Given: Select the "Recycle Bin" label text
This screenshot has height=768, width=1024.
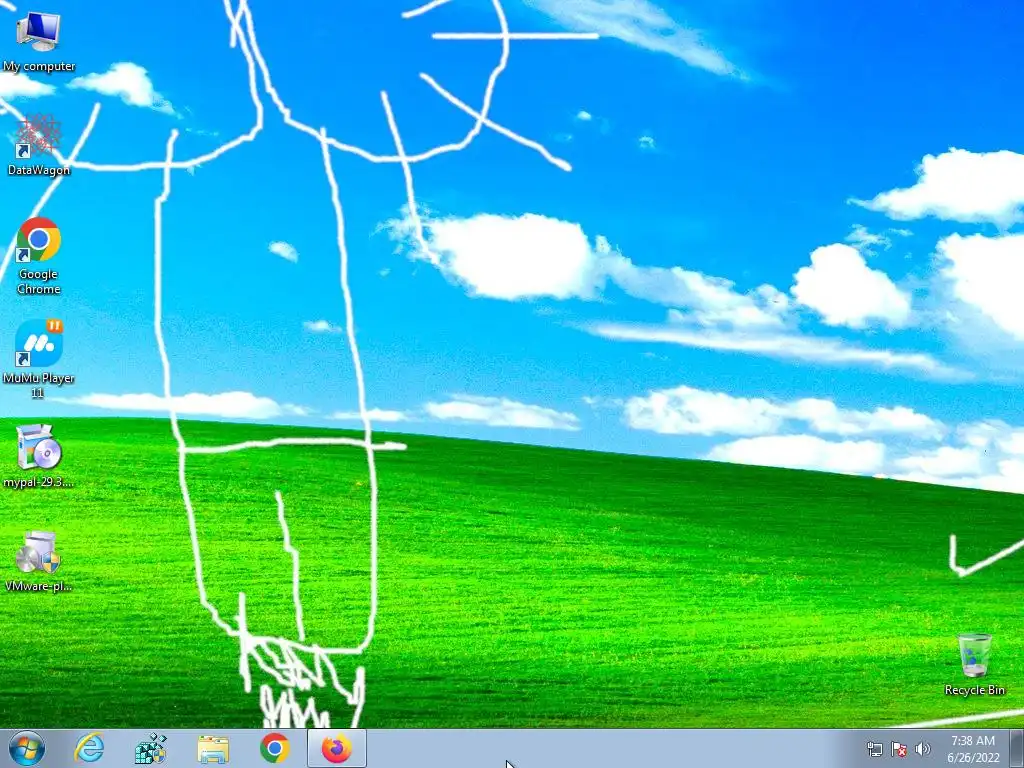Looking at the screenshot, I should (x=974, y=690).
